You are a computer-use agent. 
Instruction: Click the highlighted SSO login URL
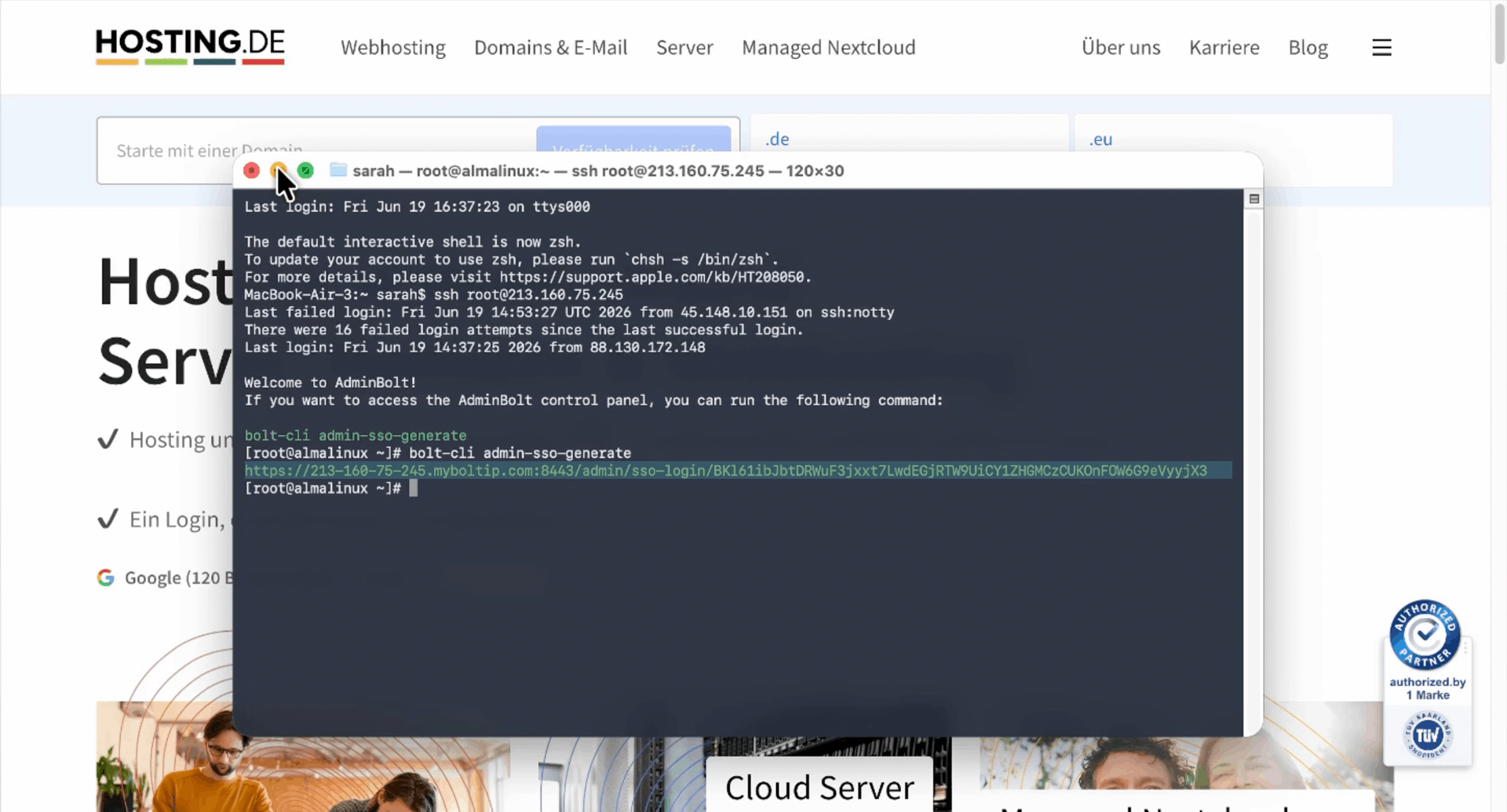click(726, 471)
